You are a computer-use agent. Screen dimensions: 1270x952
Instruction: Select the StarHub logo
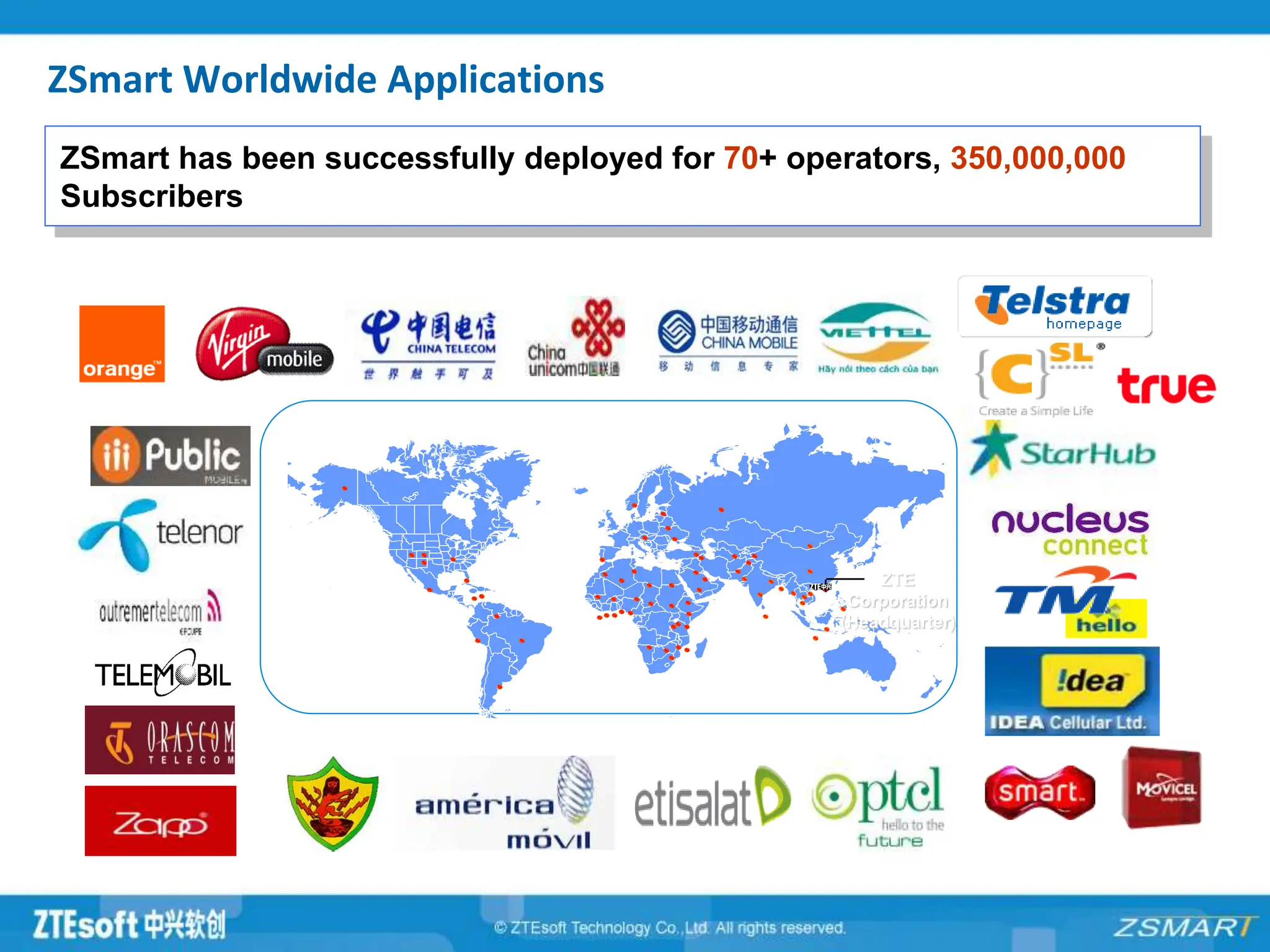click(1063, 451)
